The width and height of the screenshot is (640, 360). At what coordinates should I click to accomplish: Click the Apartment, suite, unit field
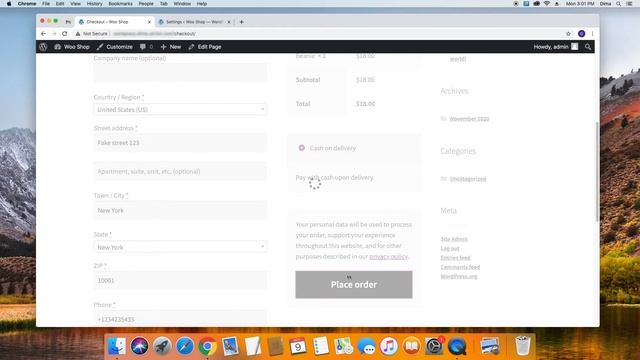(x=180, y=171)
